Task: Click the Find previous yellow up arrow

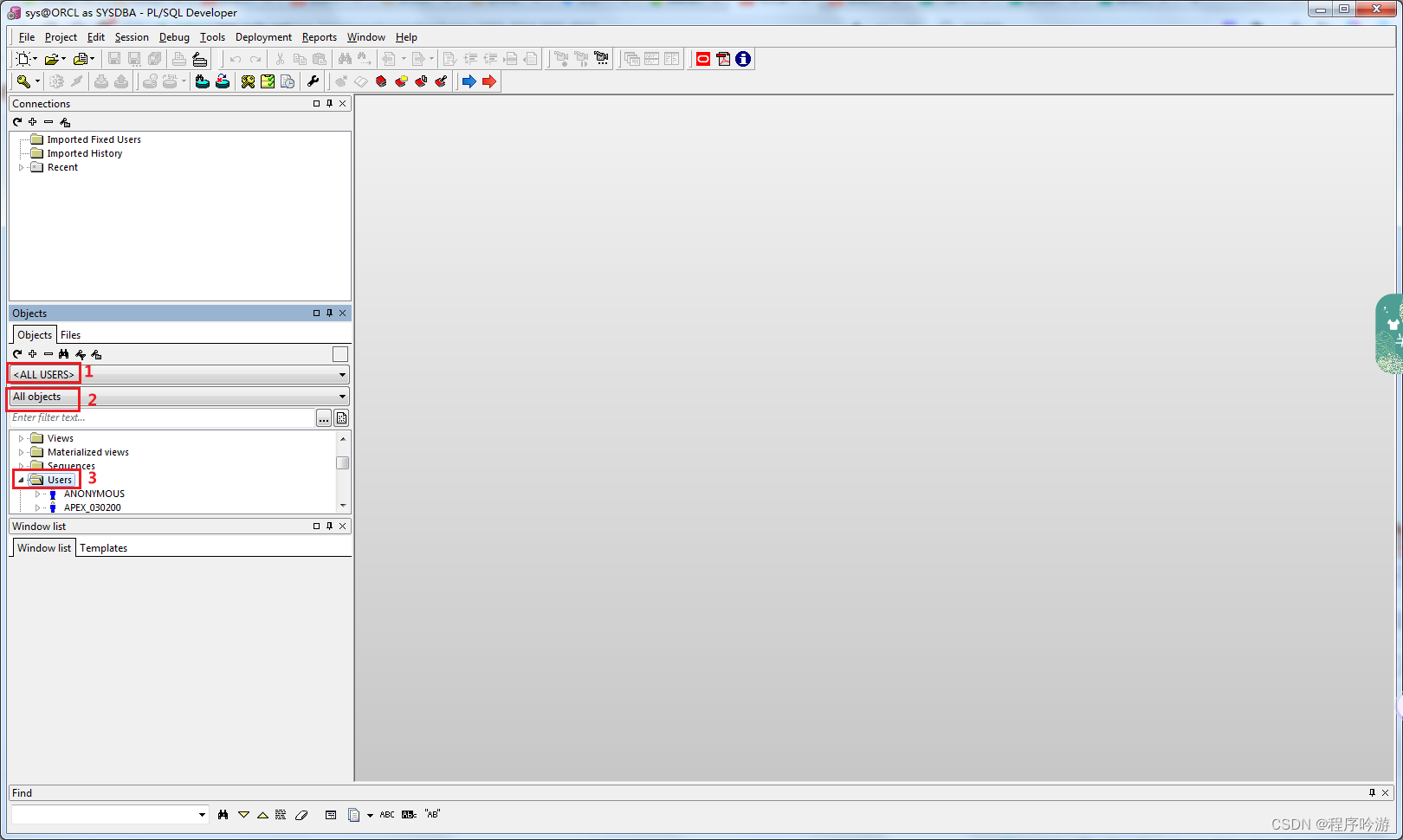Action: (x=262, y=815)
